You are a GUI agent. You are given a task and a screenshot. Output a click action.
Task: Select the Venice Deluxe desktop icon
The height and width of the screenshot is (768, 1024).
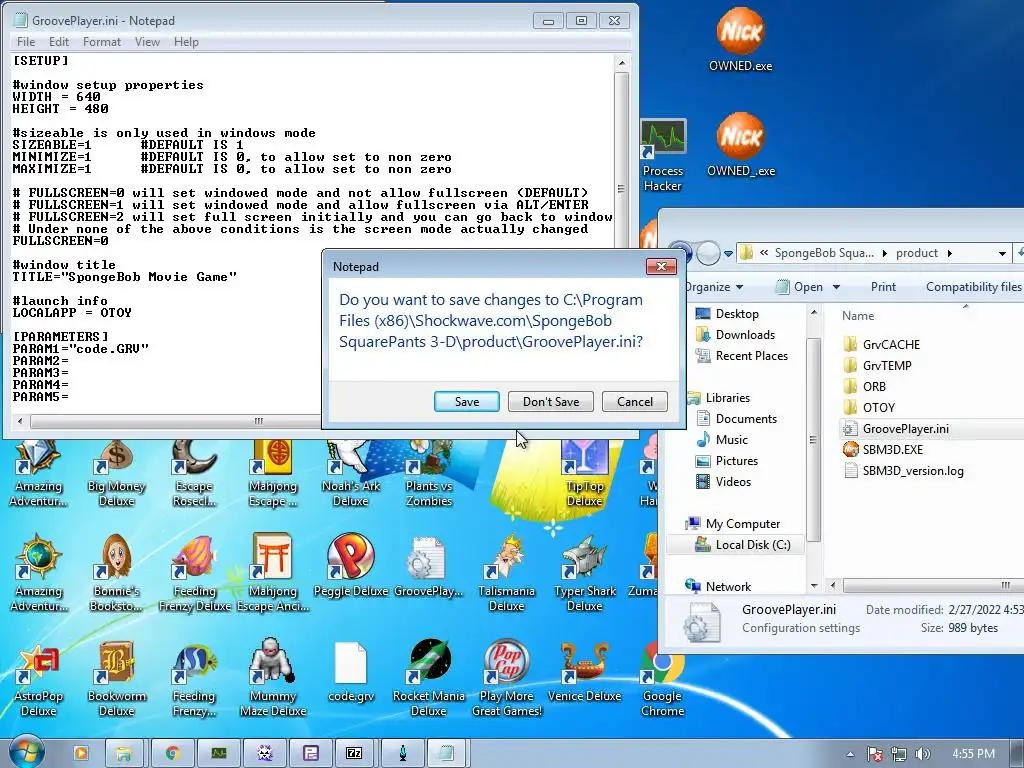tap(584, 671)
